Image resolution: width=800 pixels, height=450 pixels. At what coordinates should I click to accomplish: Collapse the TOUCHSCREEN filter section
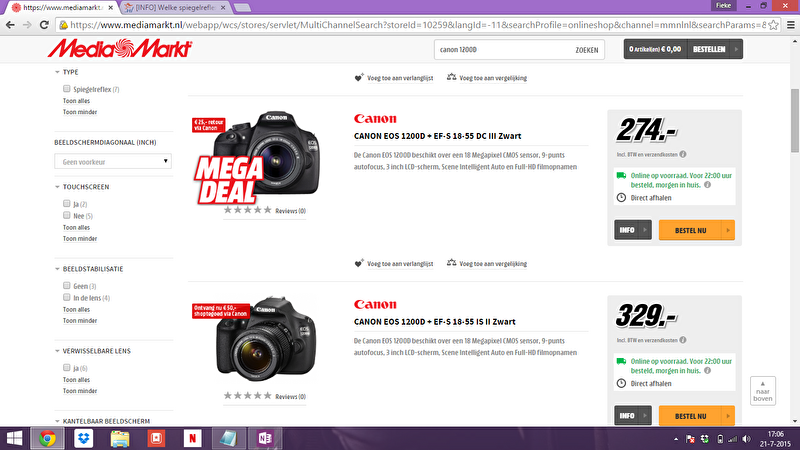coord(58,187)
